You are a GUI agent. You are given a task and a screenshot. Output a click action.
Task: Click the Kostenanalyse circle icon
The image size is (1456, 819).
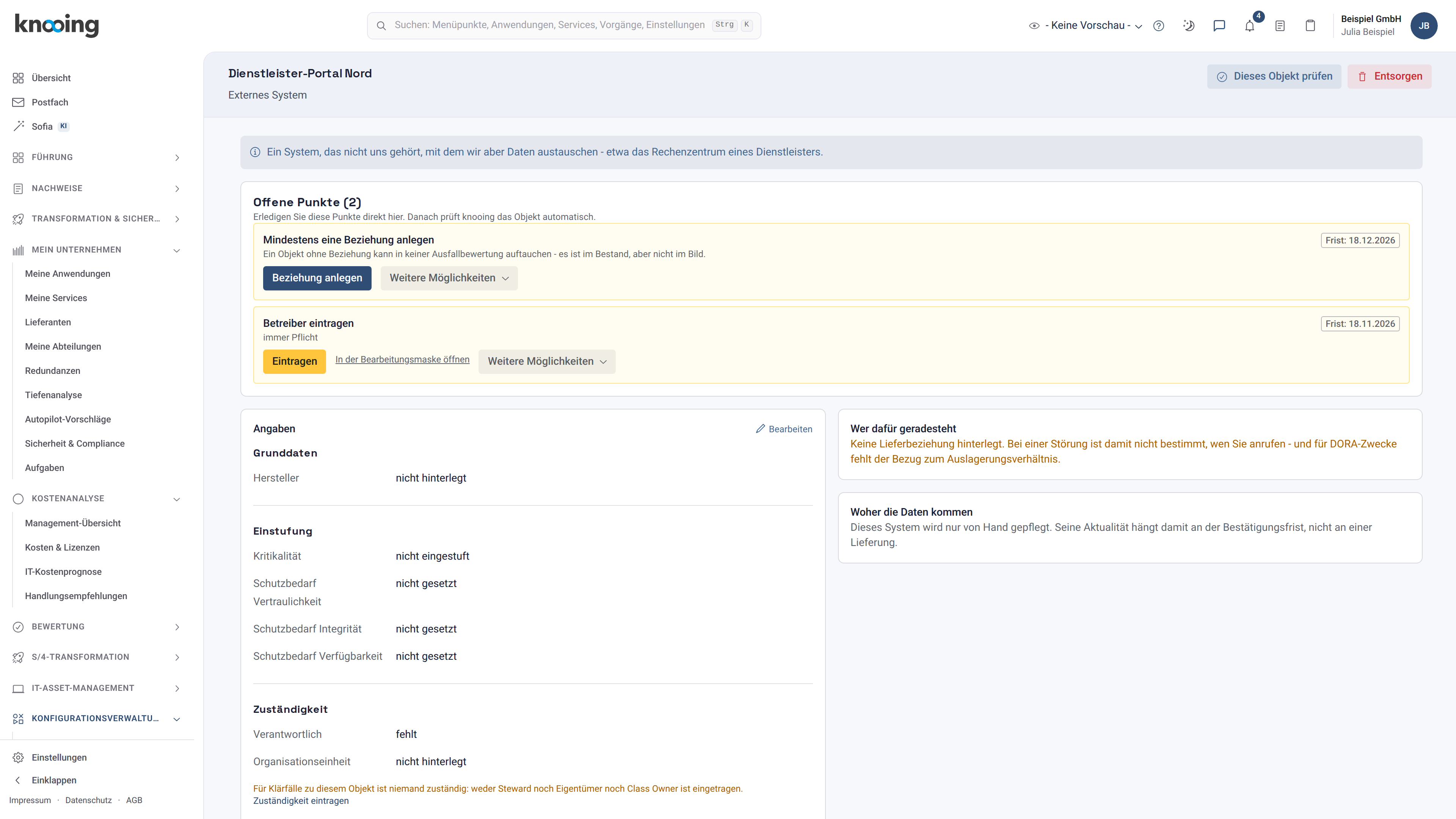point(18,499)
